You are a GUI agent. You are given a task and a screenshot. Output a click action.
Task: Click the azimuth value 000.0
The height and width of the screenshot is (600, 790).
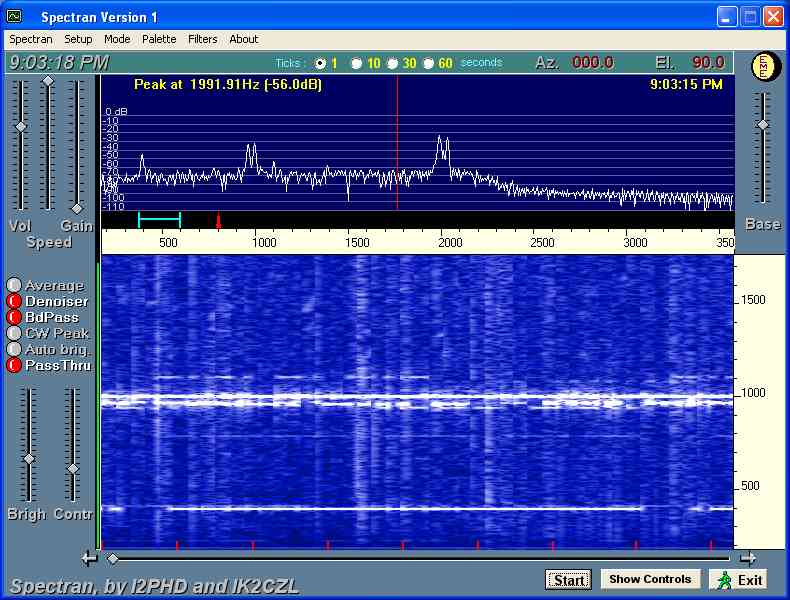[x=592, y=63]
